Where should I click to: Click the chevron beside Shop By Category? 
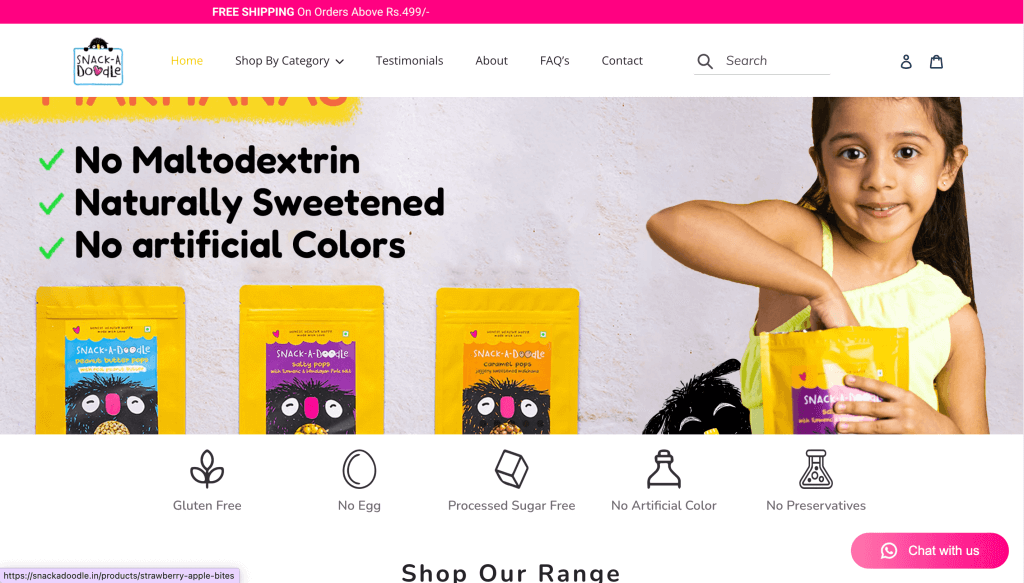pyautogui.click(x=340, y=61)
